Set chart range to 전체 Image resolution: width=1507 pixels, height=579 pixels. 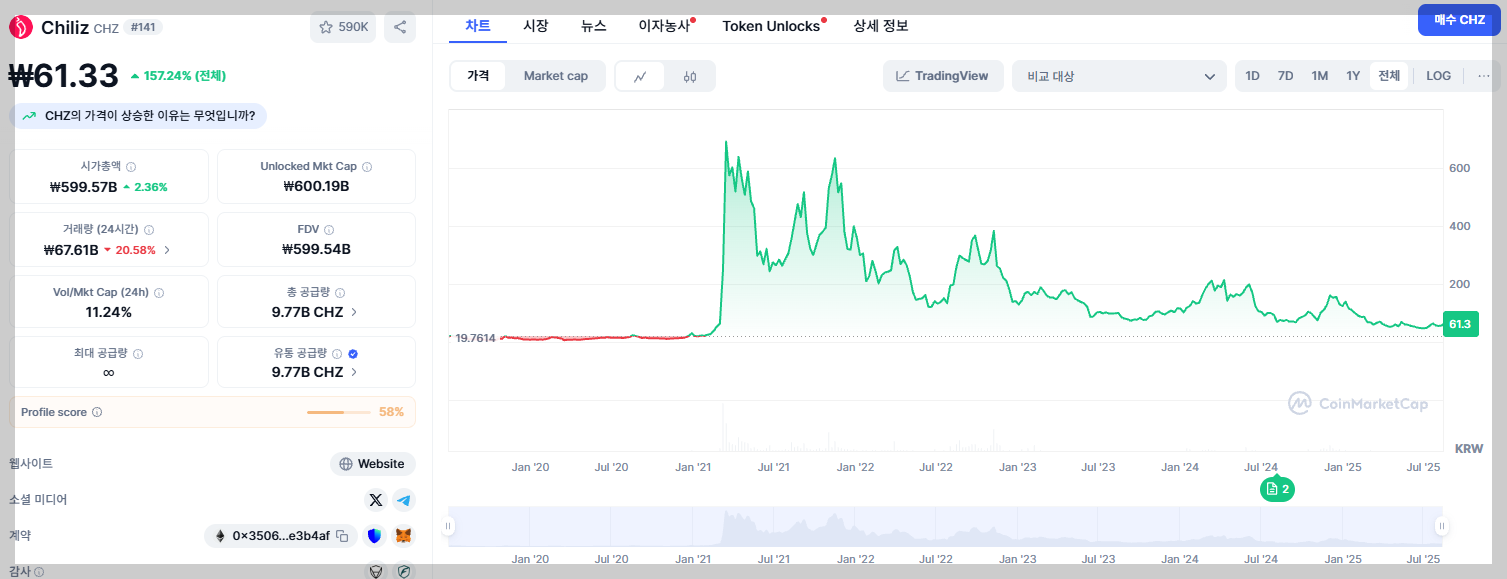point(1389,76)
